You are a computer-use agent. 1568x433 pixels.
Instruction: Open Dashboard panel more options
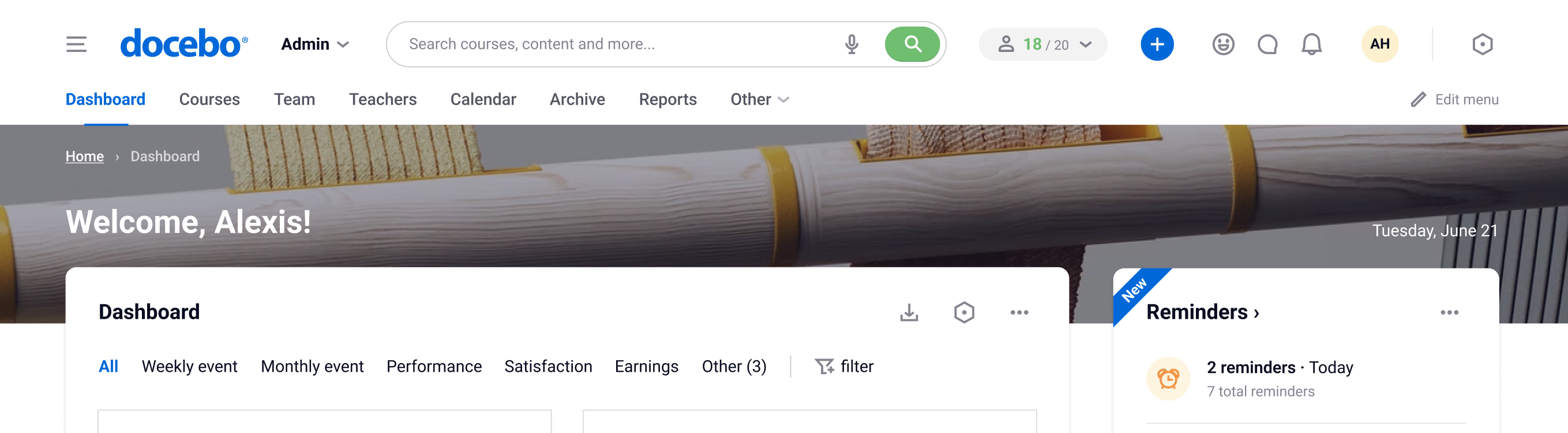point(1019,312)
